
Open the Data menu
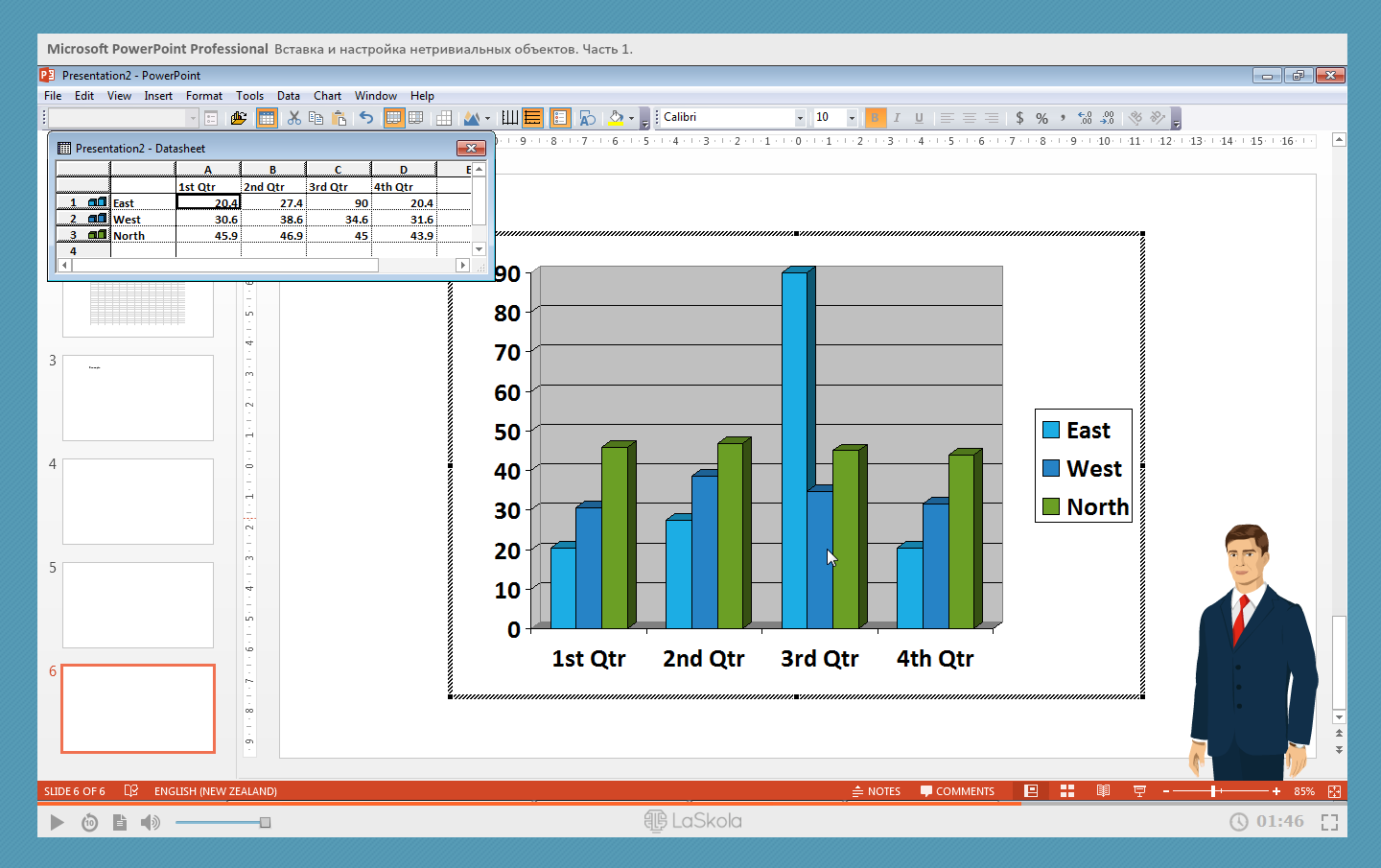pos(288,96)
